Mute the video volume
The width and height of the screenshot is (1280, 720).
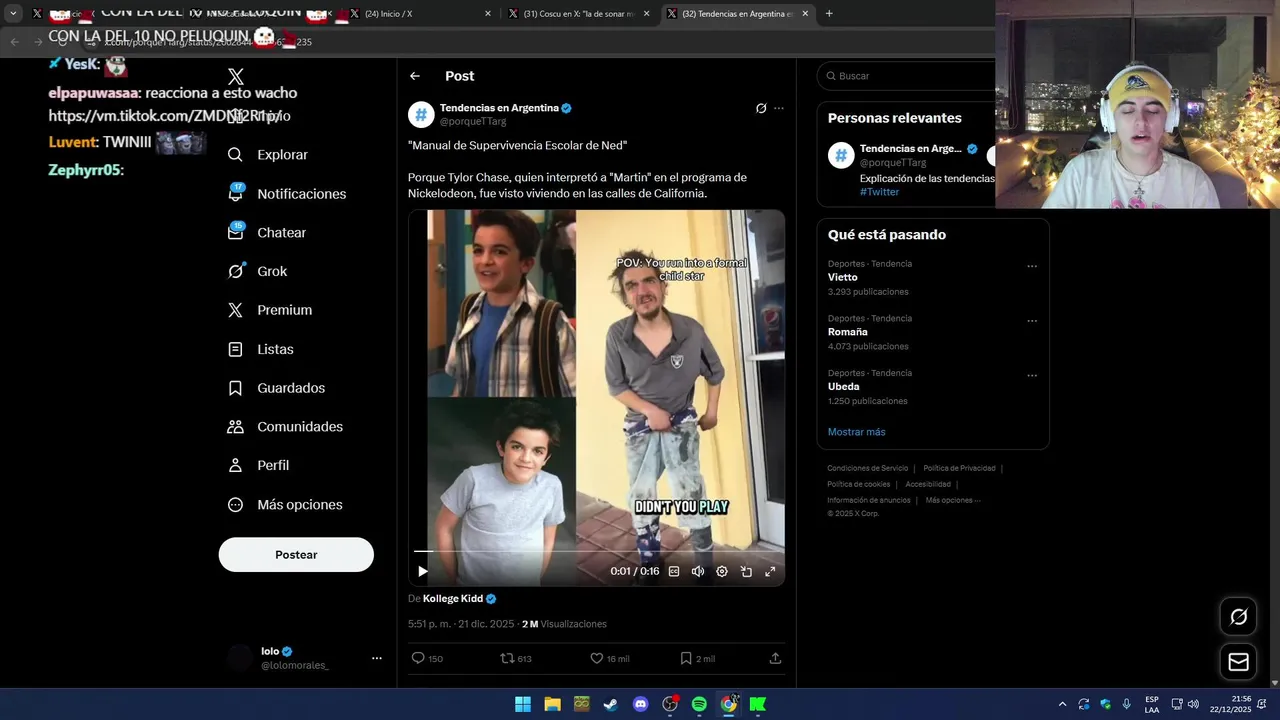(x=698, y=571)
